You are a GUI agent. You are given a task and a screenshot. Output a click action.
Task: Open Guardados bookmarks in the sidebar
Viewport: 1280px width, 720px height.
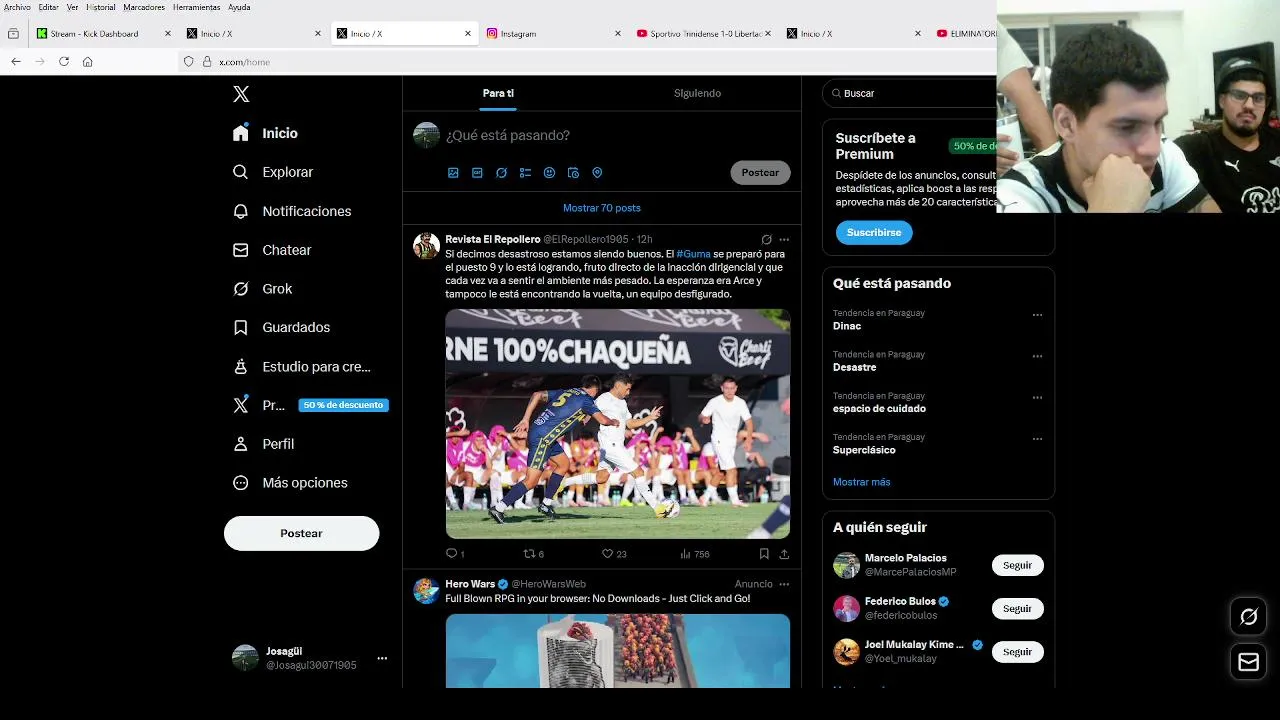(281, 327)
